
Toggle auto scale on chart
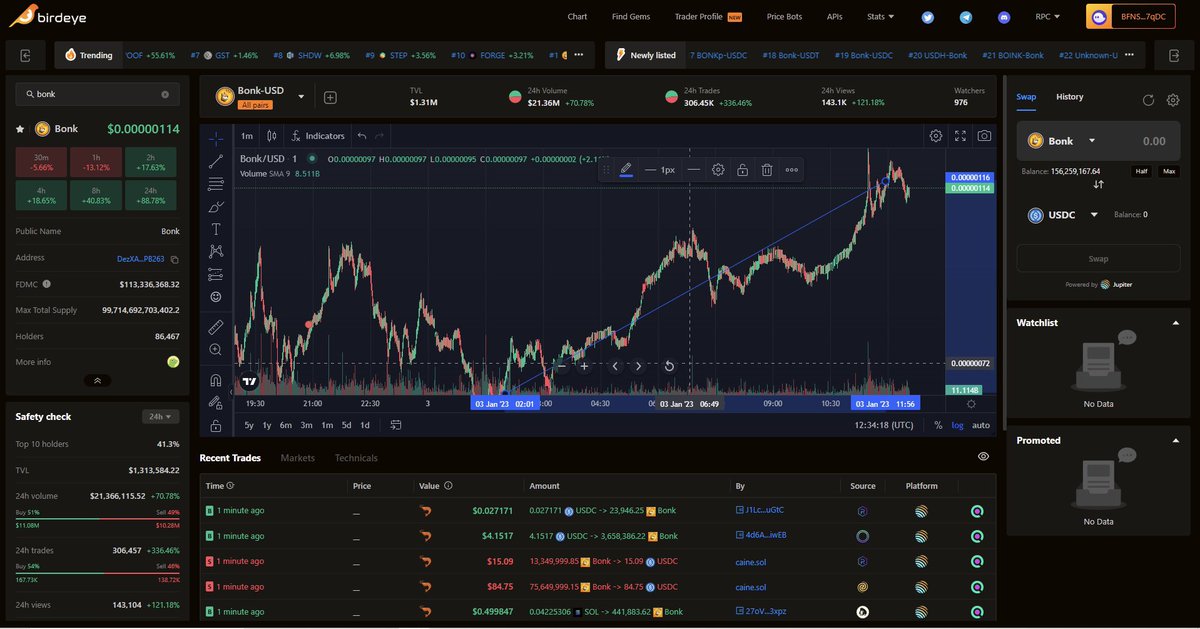981,425
